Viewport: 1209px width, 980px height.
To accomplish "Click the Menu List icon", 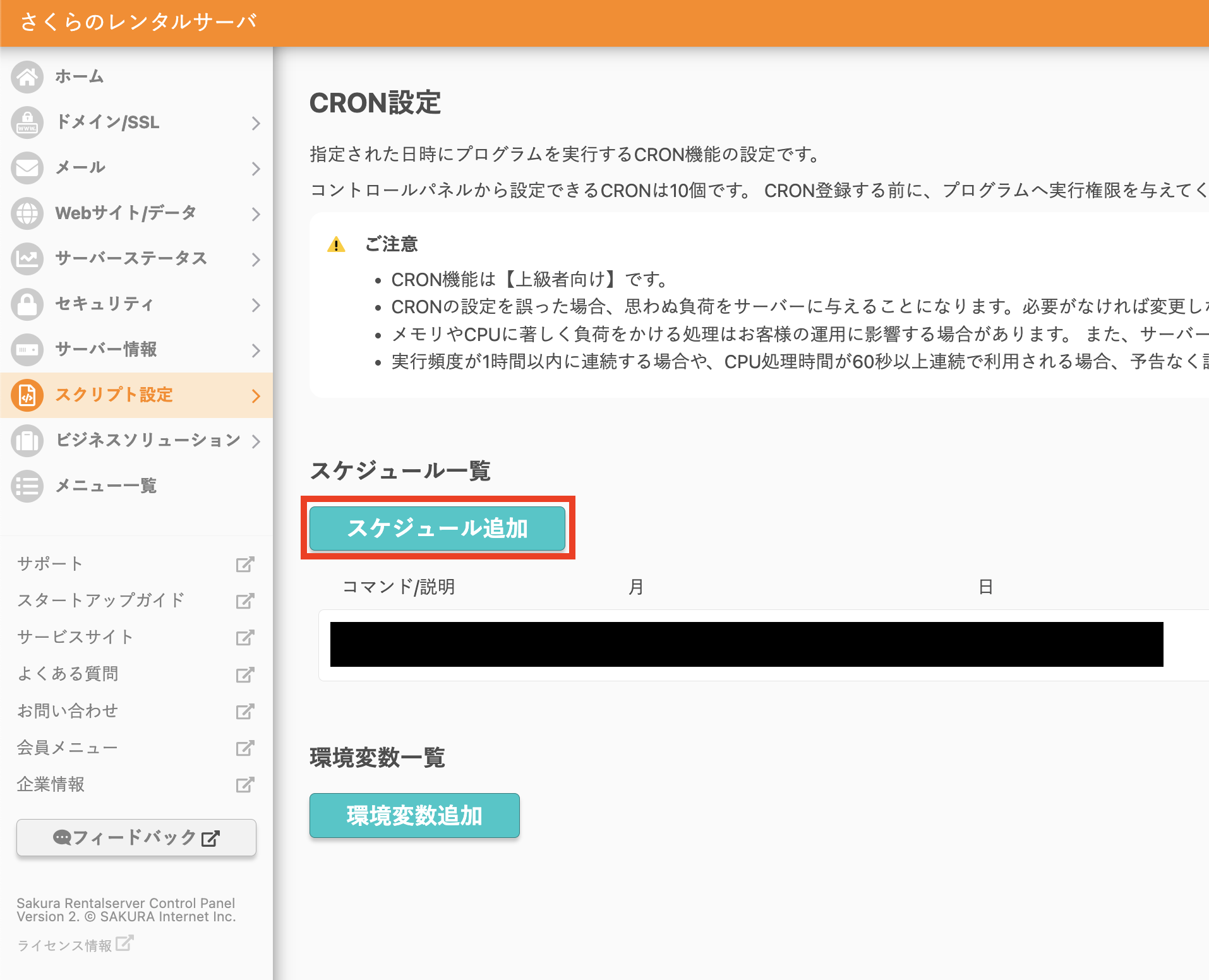I will point(27,486).
